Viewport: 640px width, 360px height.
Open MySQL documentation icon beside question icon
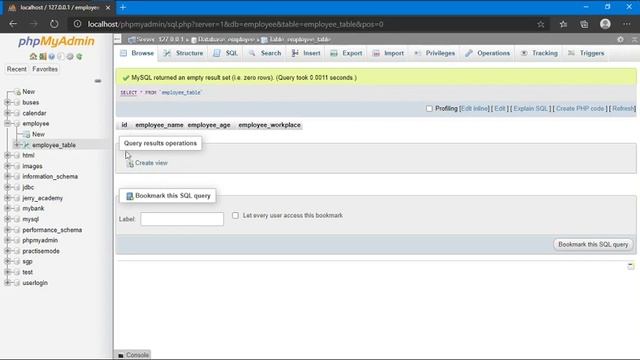tap(61, 56)
